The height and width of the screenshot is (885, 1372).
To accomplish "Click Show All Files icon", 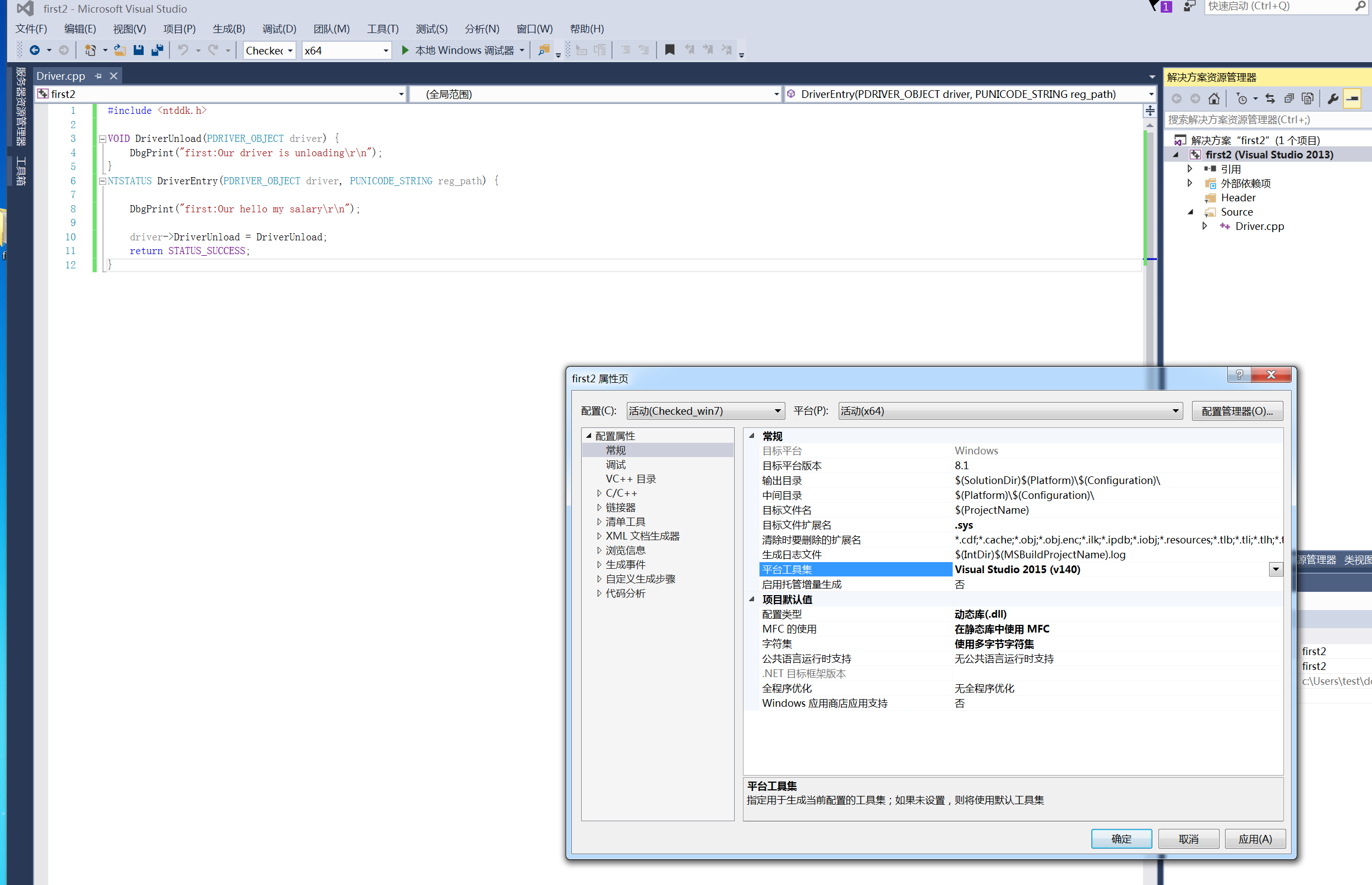I will click(1308, 99).
